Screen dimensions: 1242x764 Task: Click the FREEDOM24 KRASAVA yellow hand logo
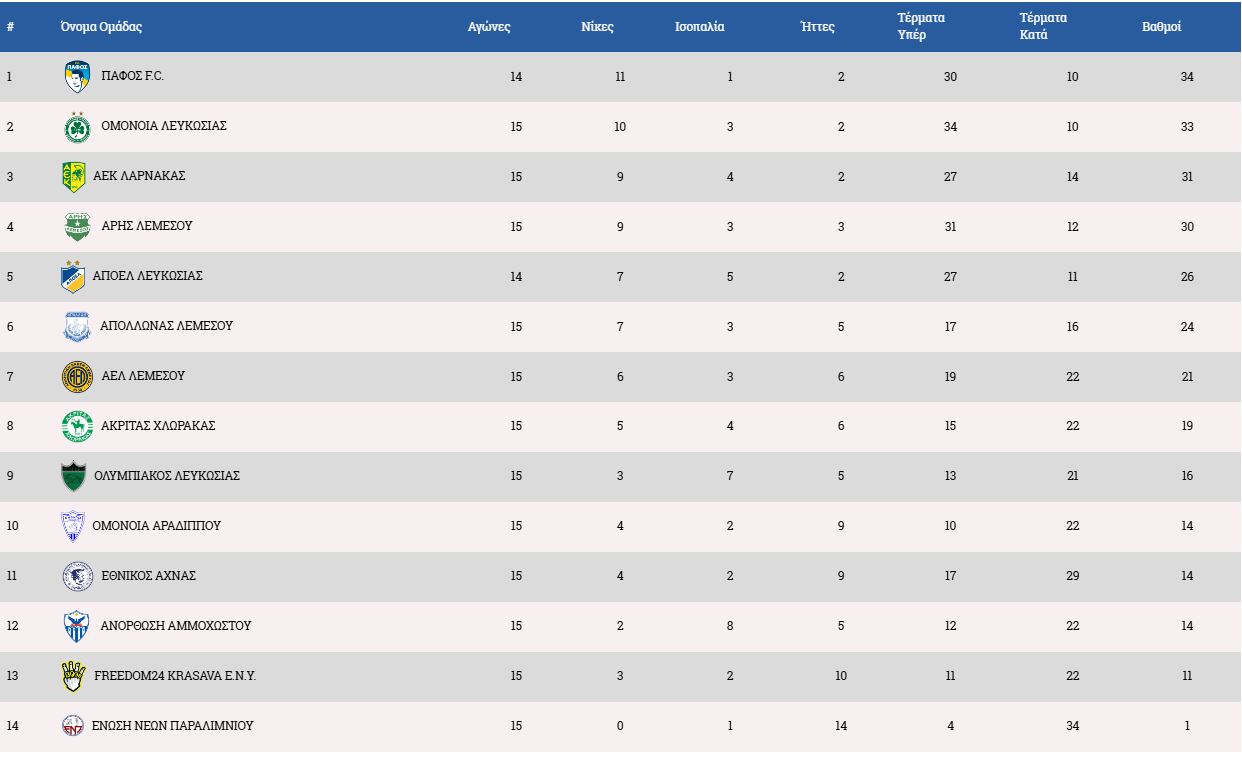pyautogui.click(x=73, y=677)
